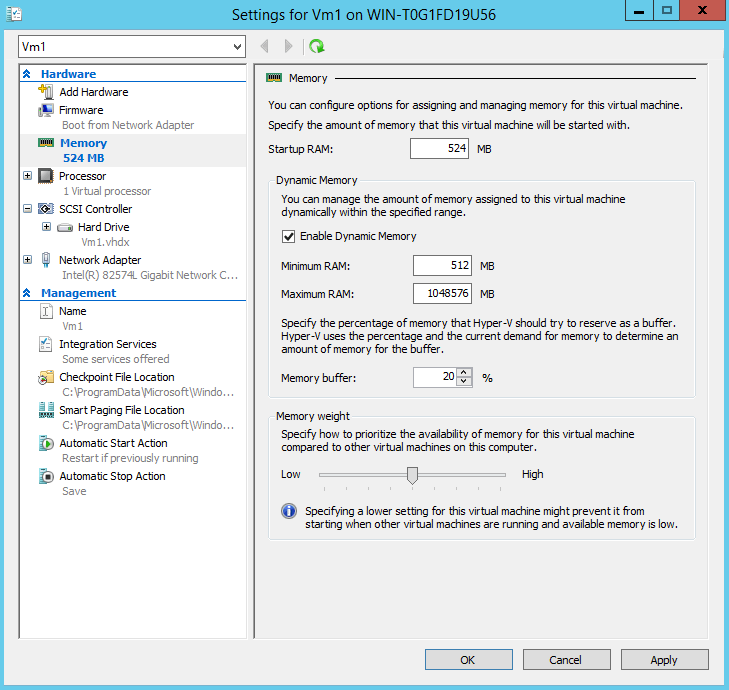Viewport: 729px width, 690px height.
Task: Open Integration Services settings
Action: point(107,344)
